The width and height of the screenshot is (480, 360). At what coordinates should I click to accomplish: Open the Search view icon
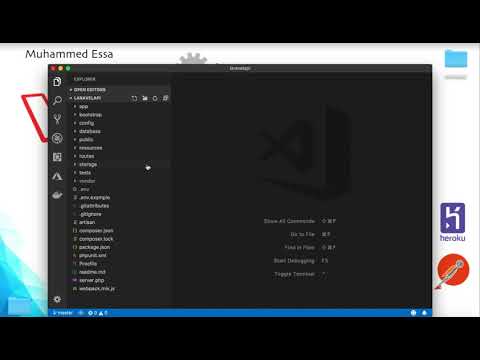tap(57, 100)
